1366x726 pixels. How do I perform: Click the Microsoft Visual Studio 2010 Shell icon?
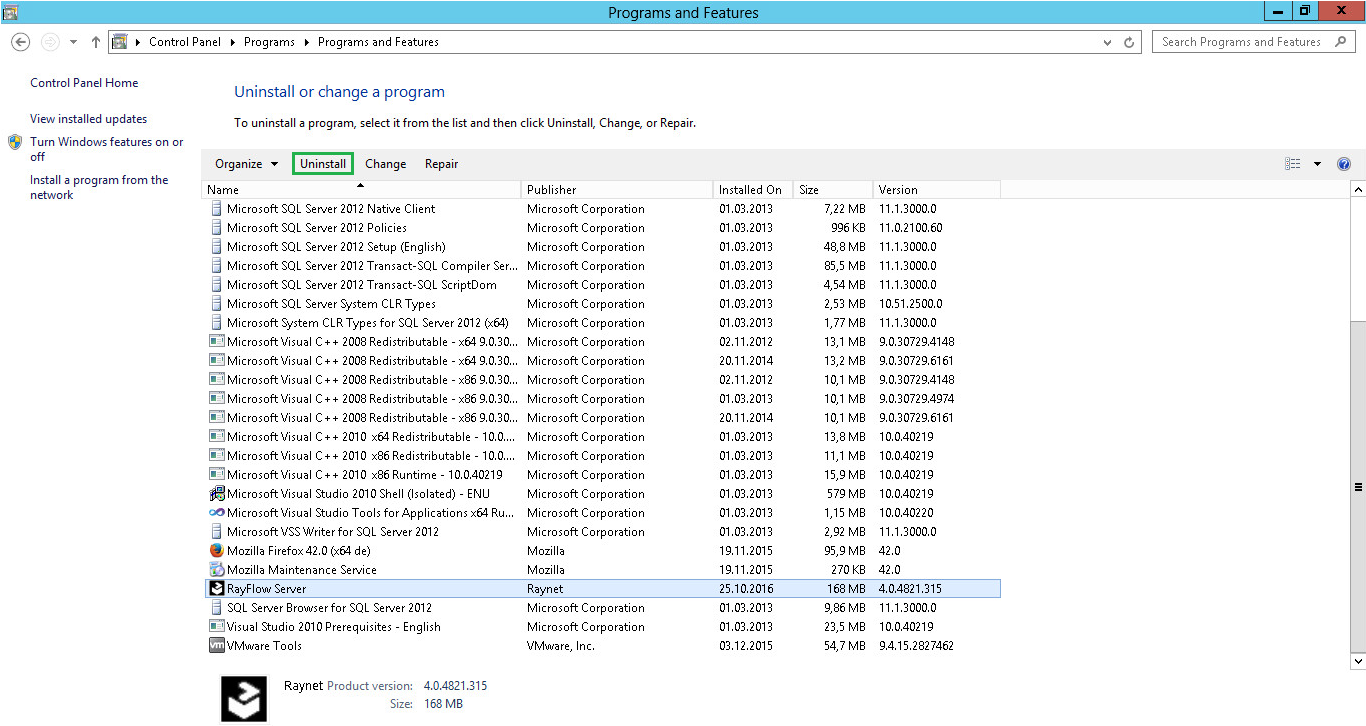217,493
